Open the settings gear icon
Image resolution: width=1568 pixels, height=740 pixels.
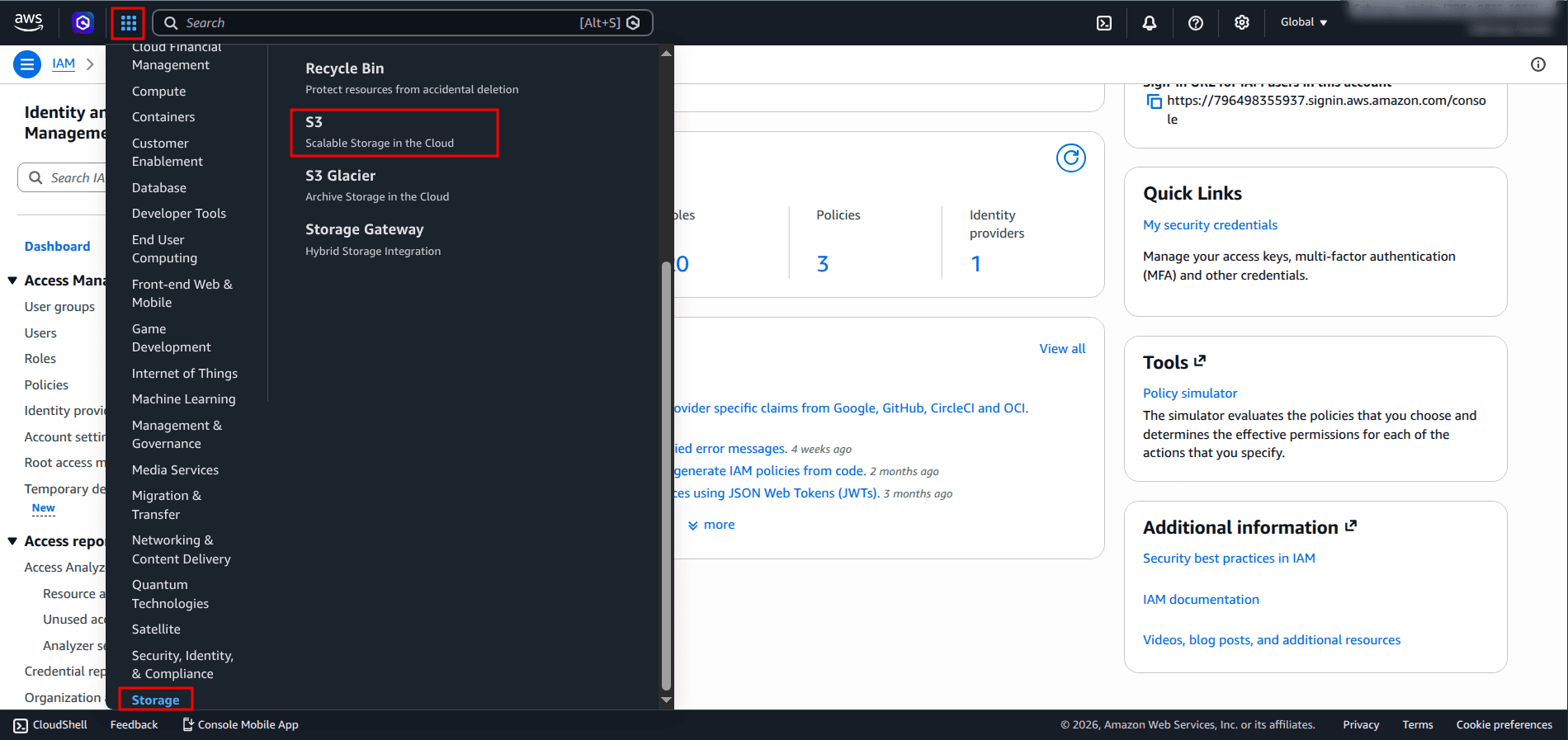tap(1242, 23)
